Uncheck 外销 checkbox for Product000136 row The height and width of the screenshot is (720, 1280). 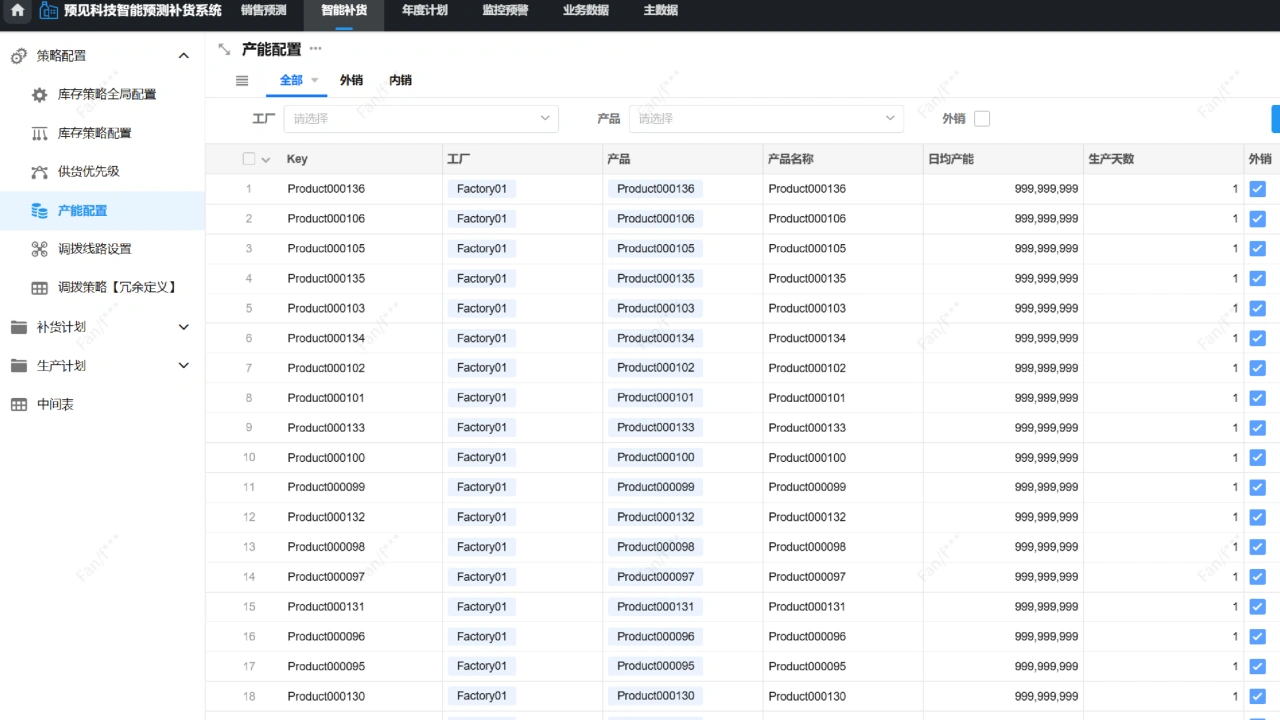tap(1257, 189)
